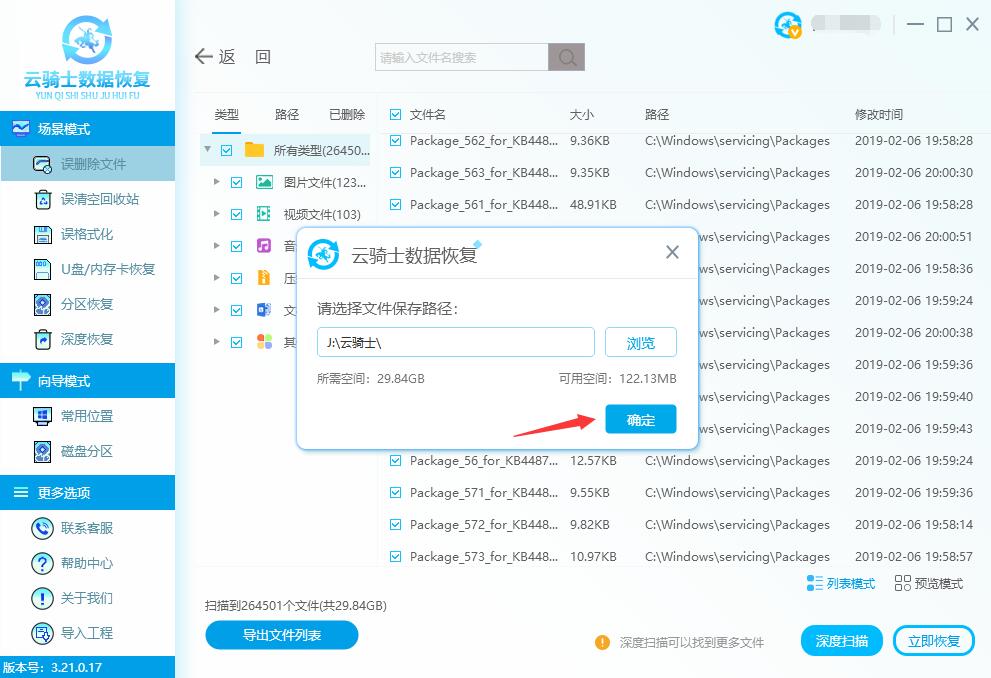
Task: Click the save path field J:\云骑士\
Action: (x=456, y=342)
